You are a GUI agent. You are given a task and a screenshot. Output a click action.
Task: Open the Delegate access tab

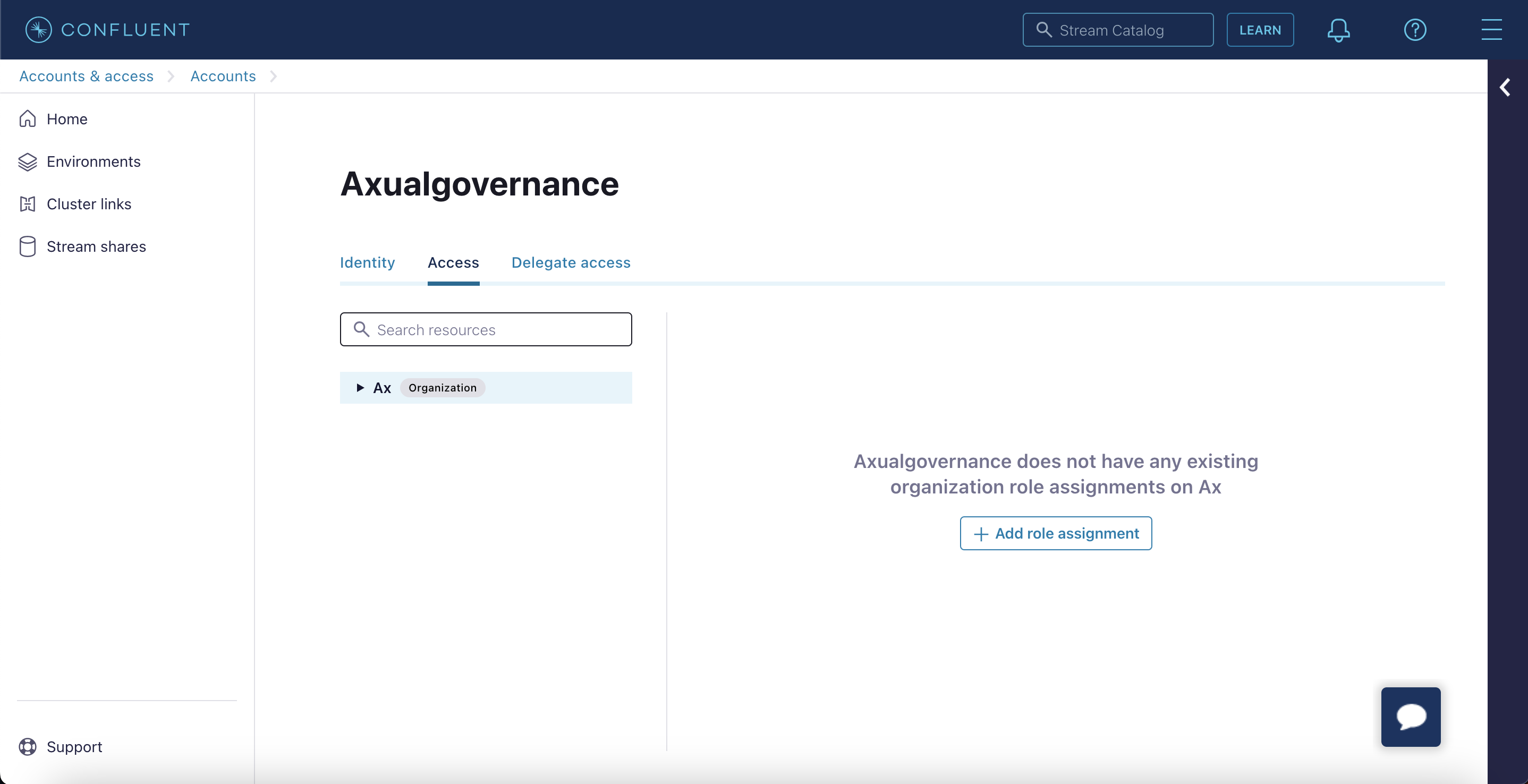click(x=571, y=263)
